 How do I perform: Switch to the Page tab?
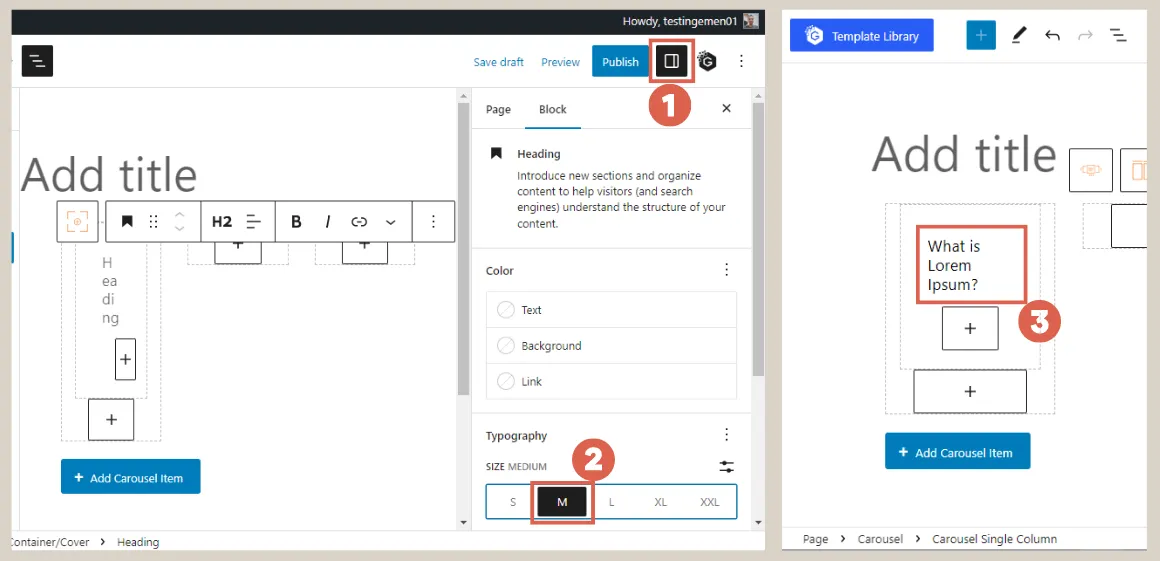498,110
